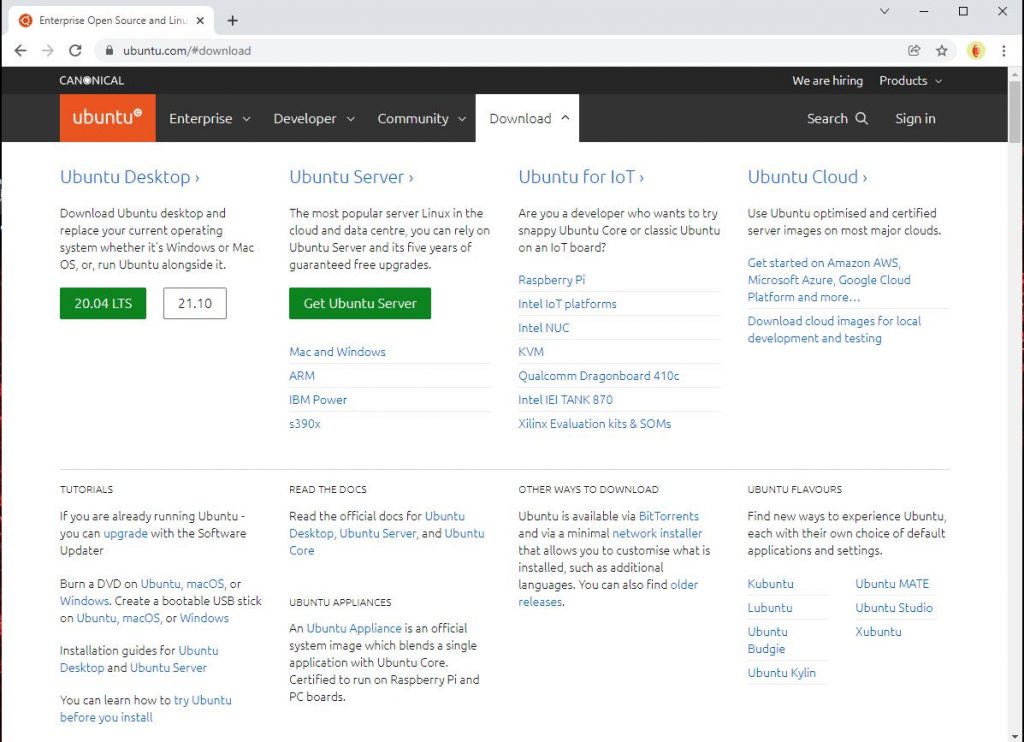Open Lubuntu flavour link
The image size is (1024, 742).
coord(770,608)
